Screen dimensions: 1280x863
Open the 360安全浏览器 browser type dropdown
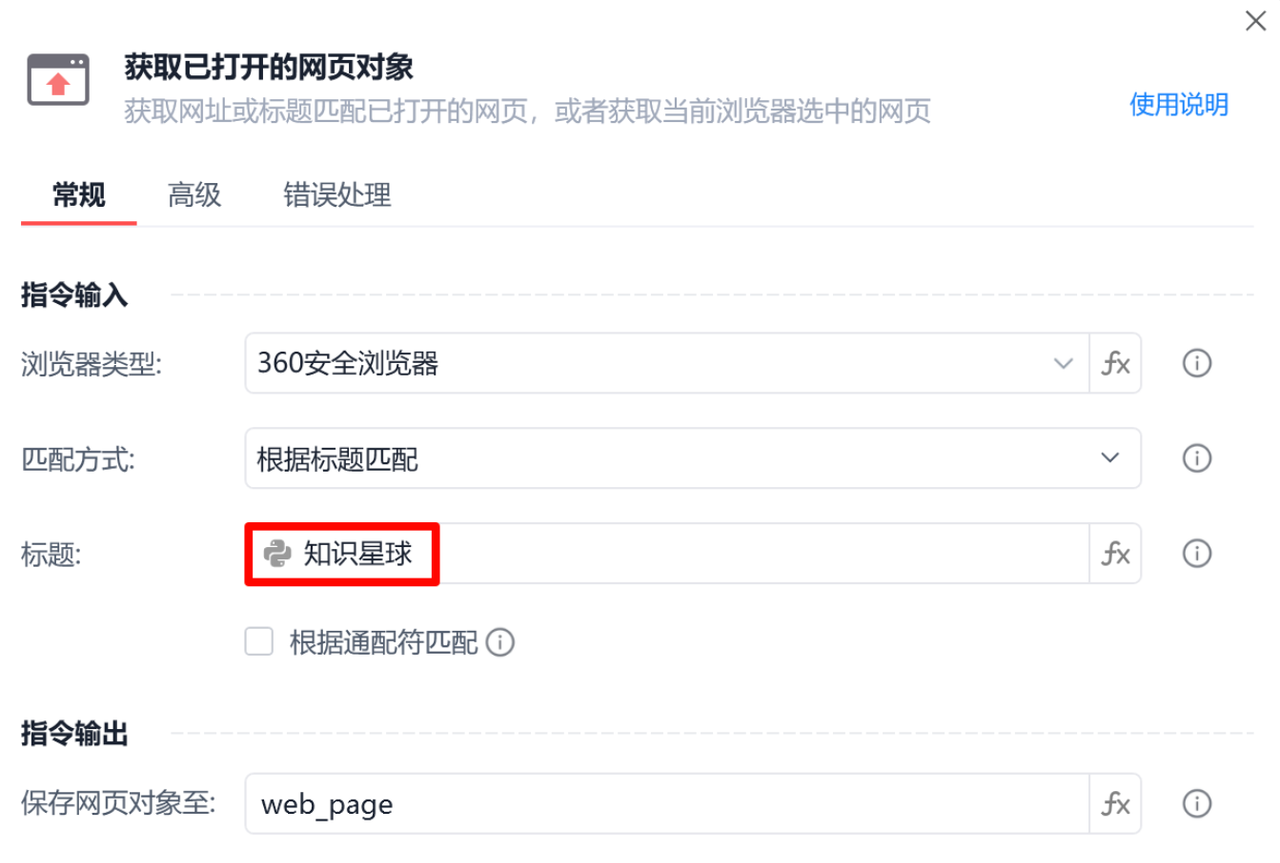click(x=665, y=363)
